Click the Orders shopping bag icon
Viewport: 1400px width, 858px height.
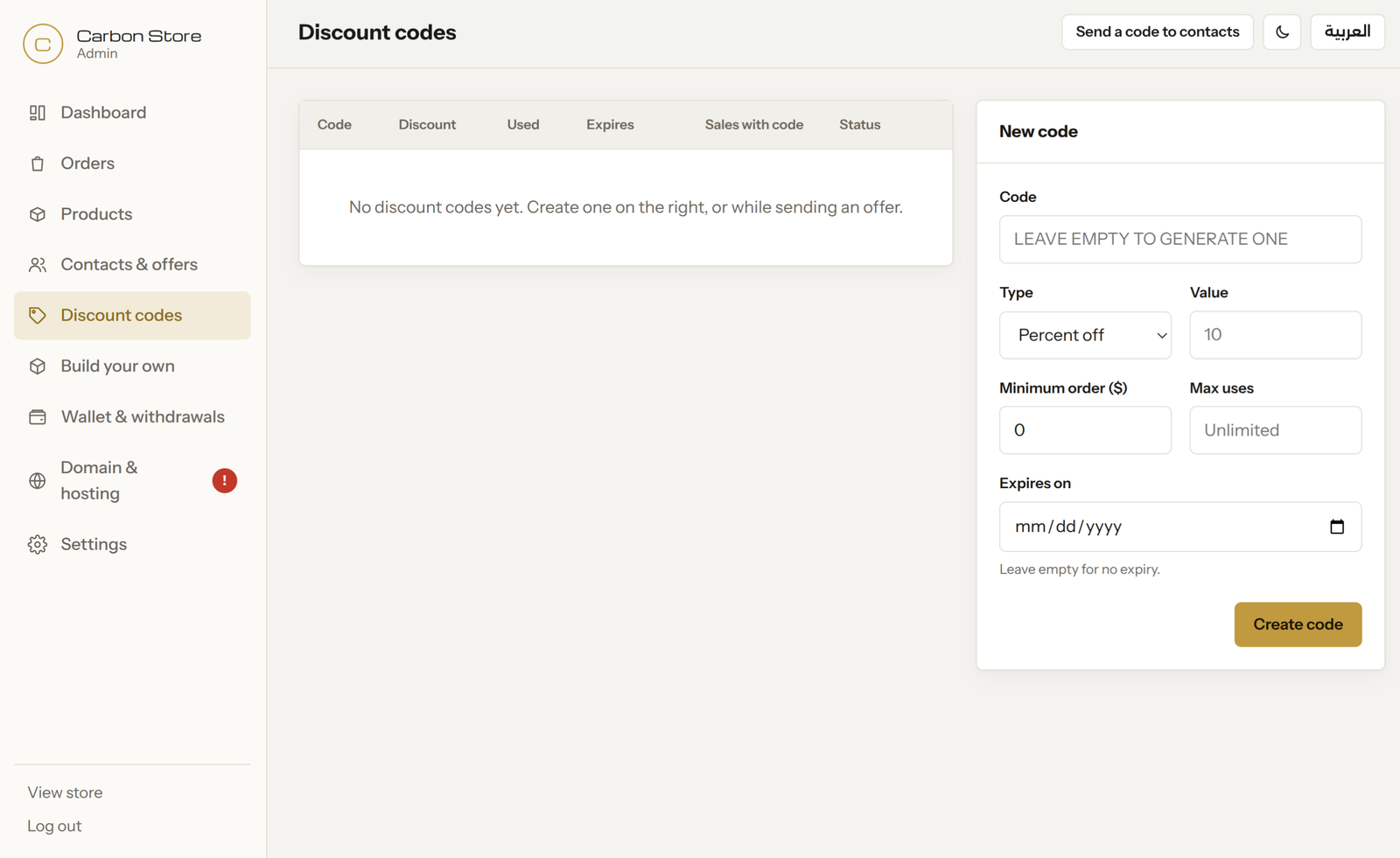tap(38, 164)
